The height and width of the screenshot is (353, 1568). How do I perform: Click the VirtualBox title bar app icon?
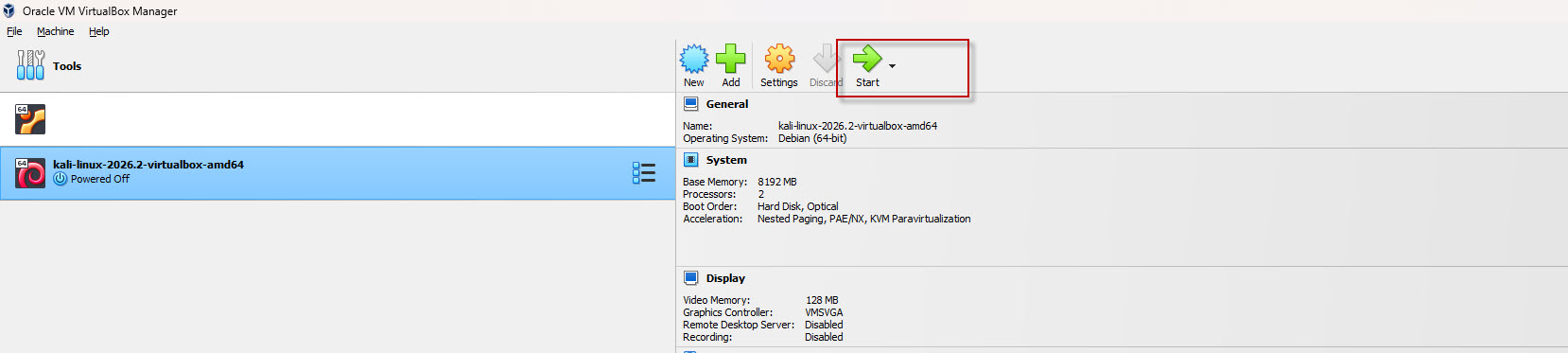click(9, 10)
